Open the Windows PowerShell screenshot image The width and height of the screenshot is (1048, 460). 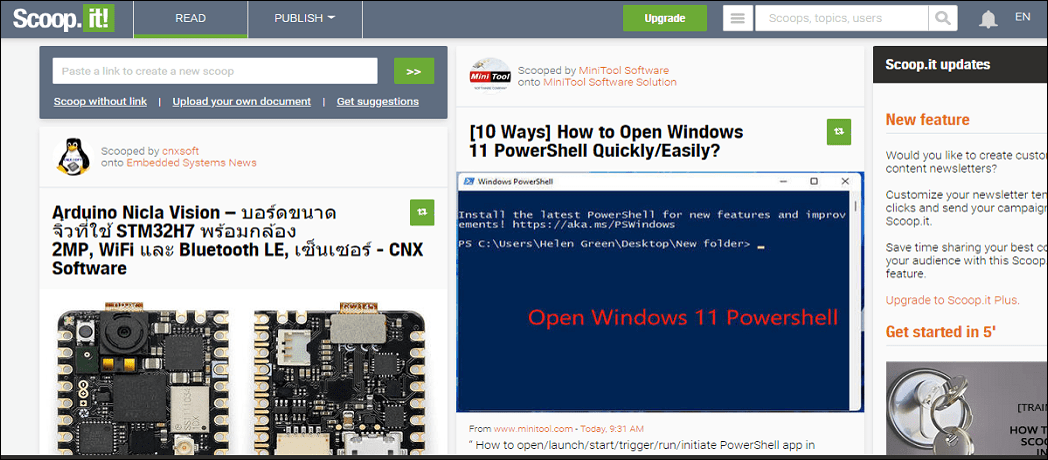(x=660, y=292)
